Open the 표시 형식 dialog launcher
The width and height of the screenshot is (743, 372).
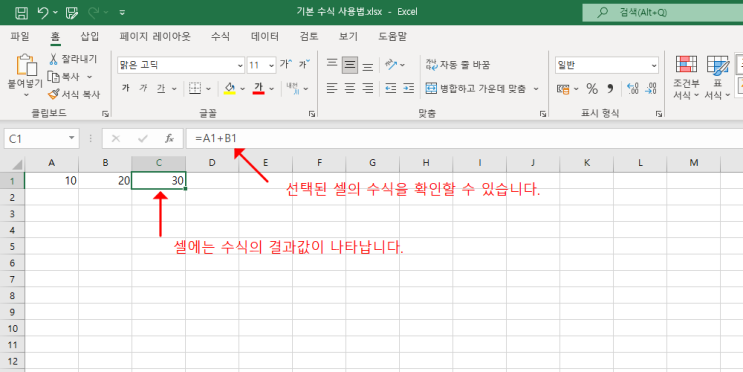coord(659,114)
